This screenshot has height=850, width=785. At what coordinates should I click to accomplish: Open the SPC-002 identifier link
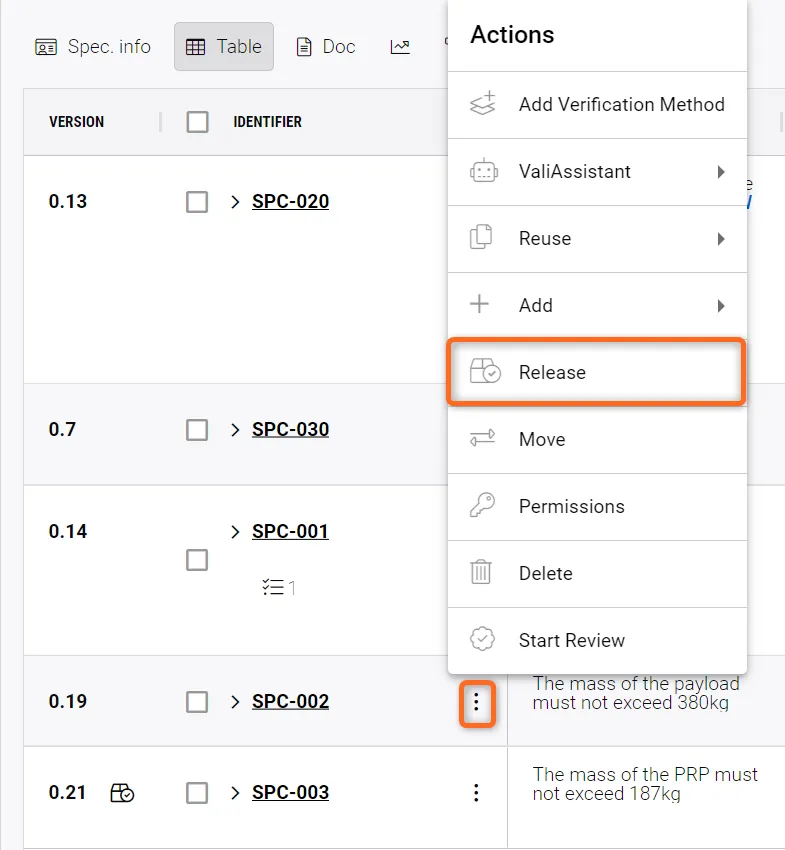click(290, 702)
